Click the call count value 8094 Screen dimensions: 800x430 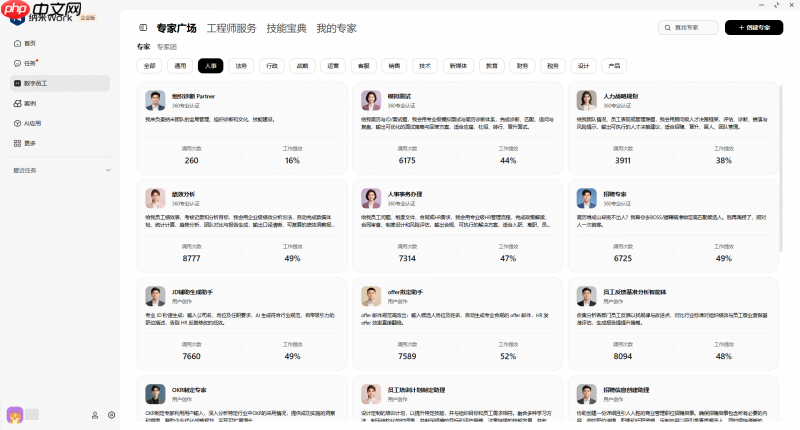click(623, 357)
